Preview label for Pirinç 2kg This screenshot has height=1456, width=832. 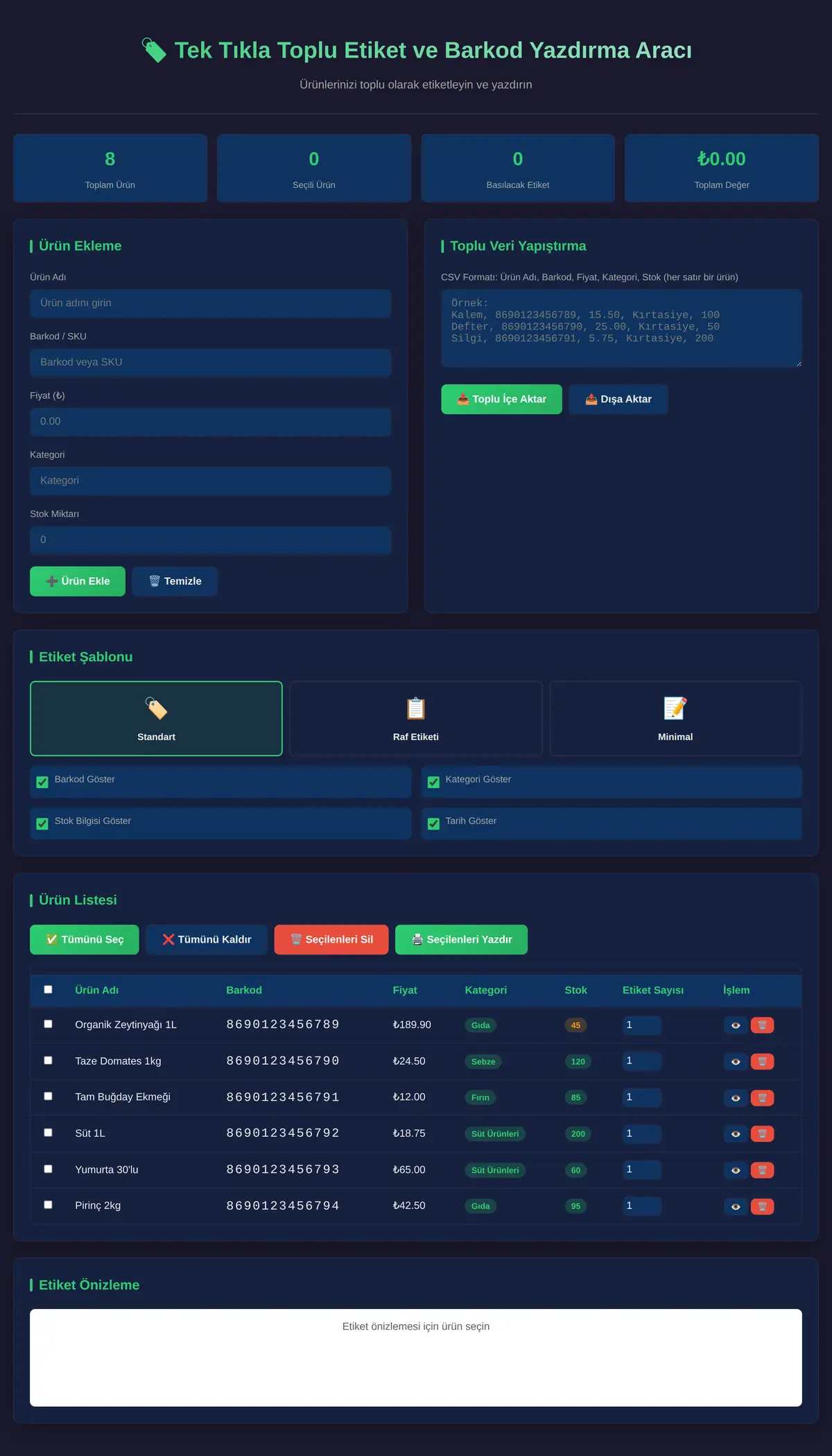point(735,1206)
